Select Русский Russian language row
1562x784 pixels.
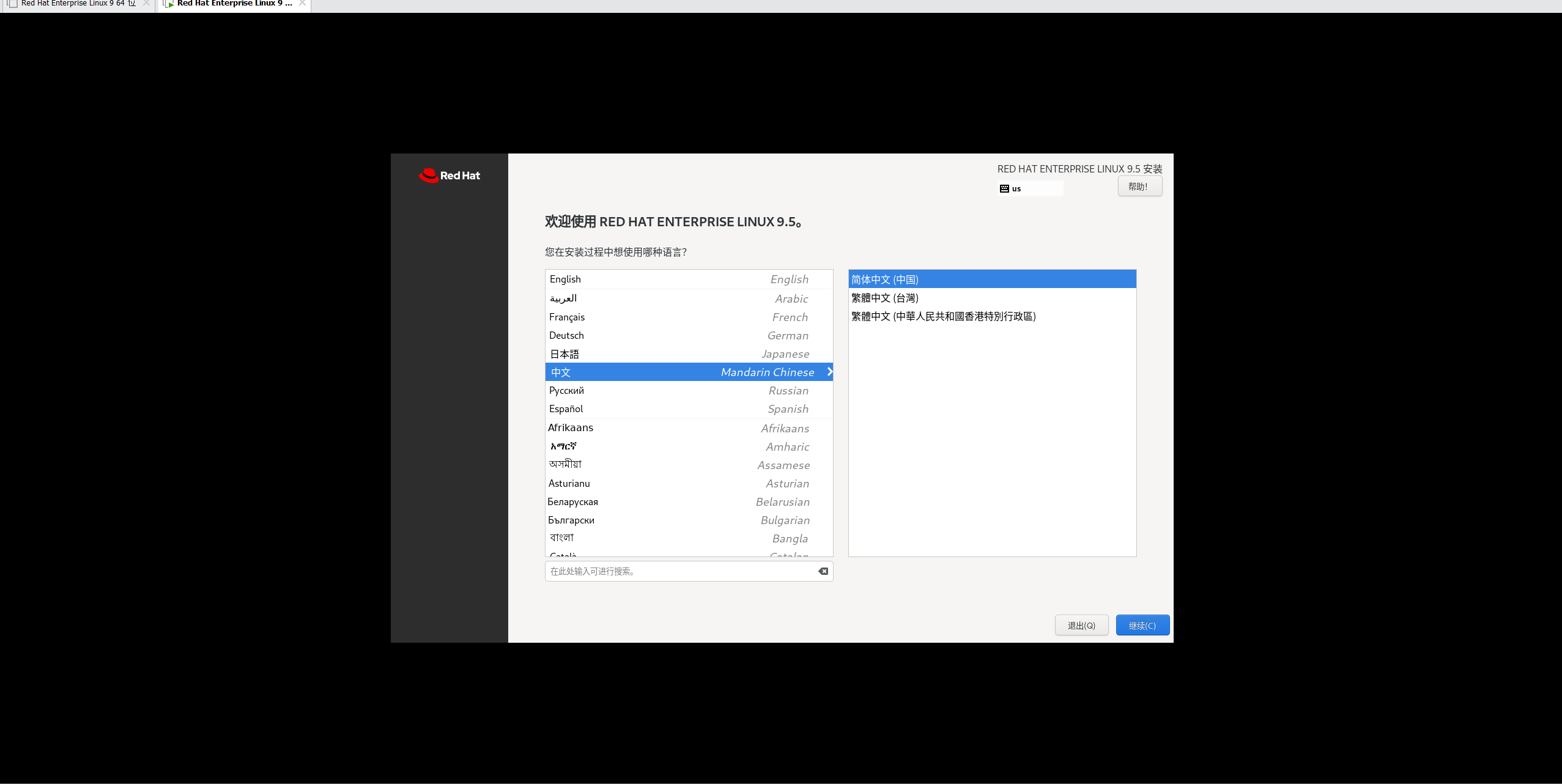689,390
